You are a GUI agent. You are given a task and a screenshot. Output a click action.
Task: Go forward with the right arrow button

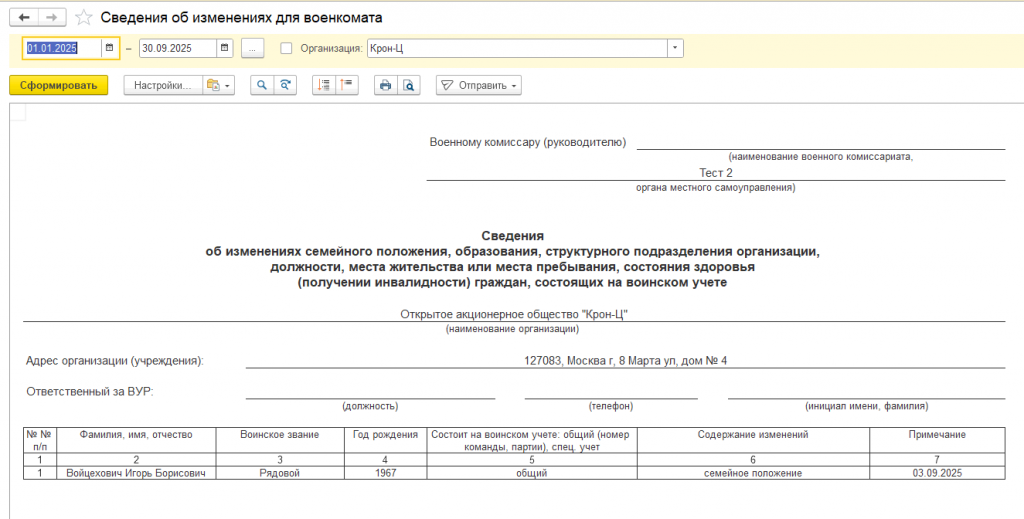click(x=52, y=18)
